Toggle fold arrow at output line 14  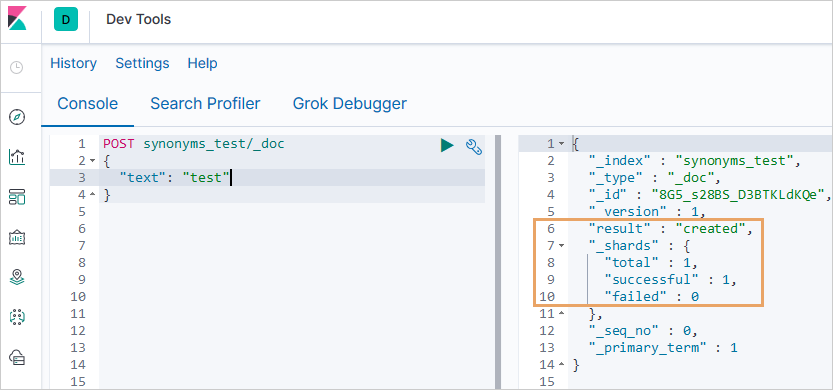pos(562,364)
